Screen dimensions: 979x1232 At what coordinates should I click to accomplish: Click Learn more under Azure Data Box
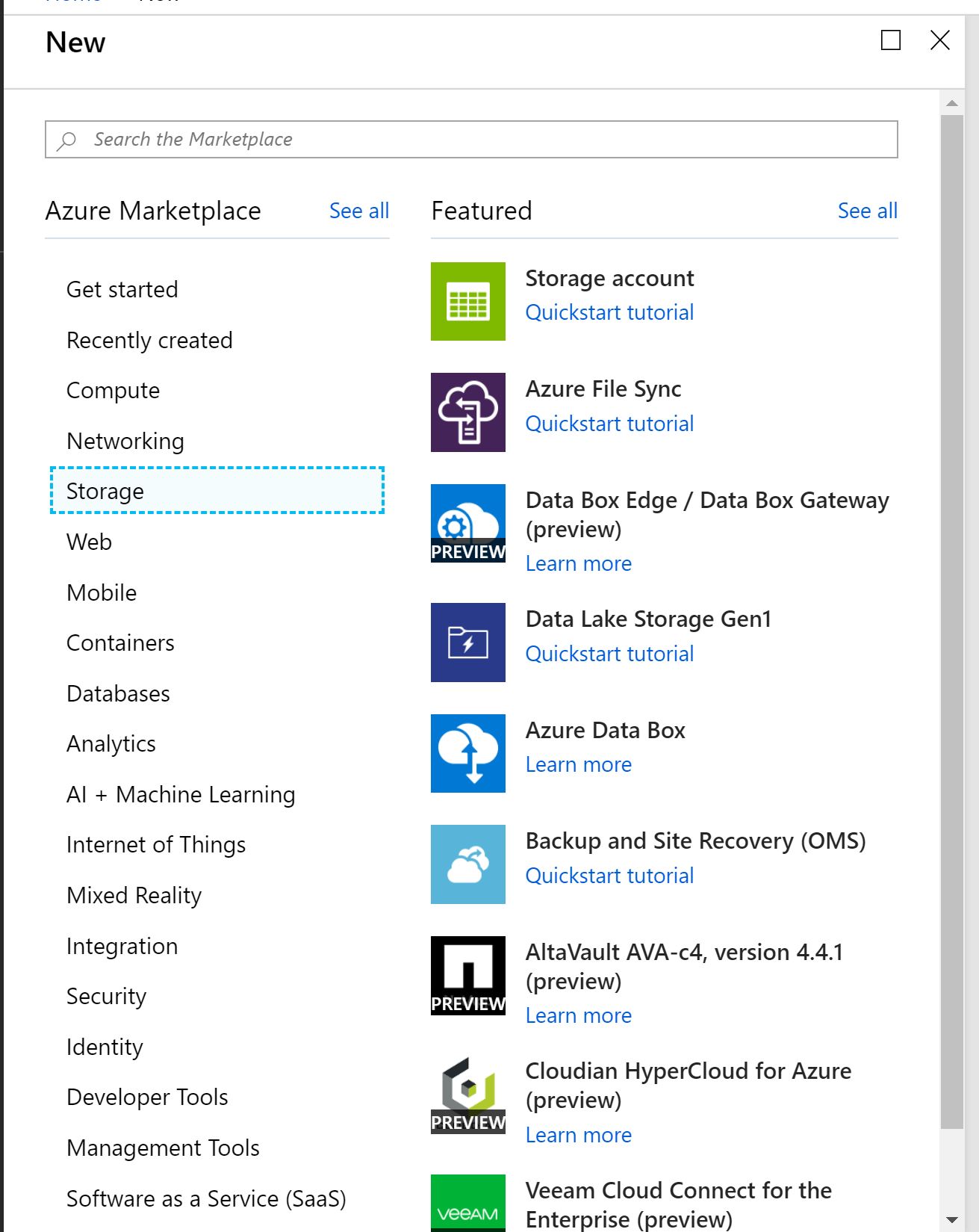(579, 764)
